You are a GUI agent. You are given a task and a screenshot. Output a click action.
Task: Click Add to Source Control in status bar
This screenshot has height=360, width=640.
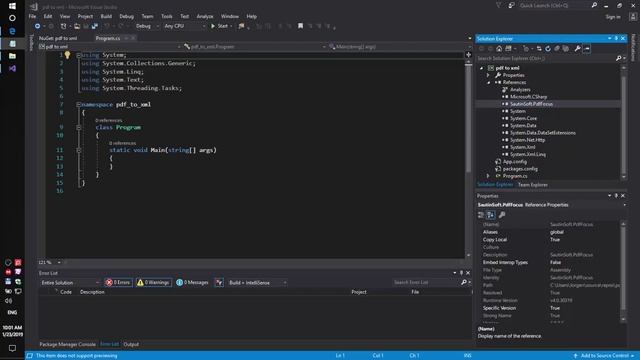(603, 356)
